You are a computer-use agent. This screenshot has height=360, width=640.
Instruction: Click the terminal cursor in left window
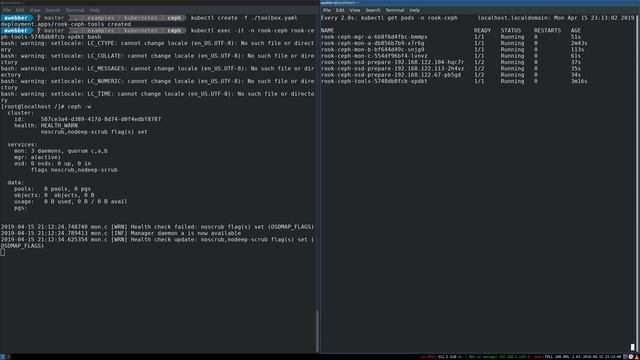pyautogui.click(x=2, y=252)
